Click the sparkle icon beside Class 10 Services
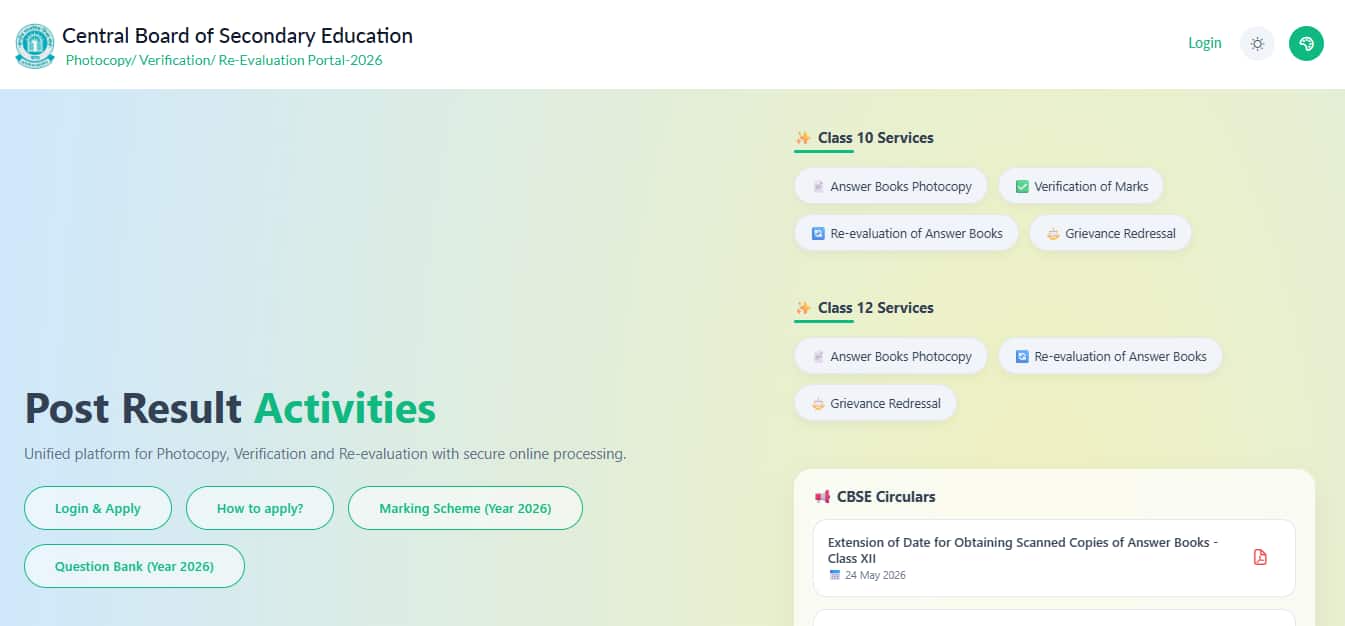This screenshot has width=1345, height=626. 802,138
